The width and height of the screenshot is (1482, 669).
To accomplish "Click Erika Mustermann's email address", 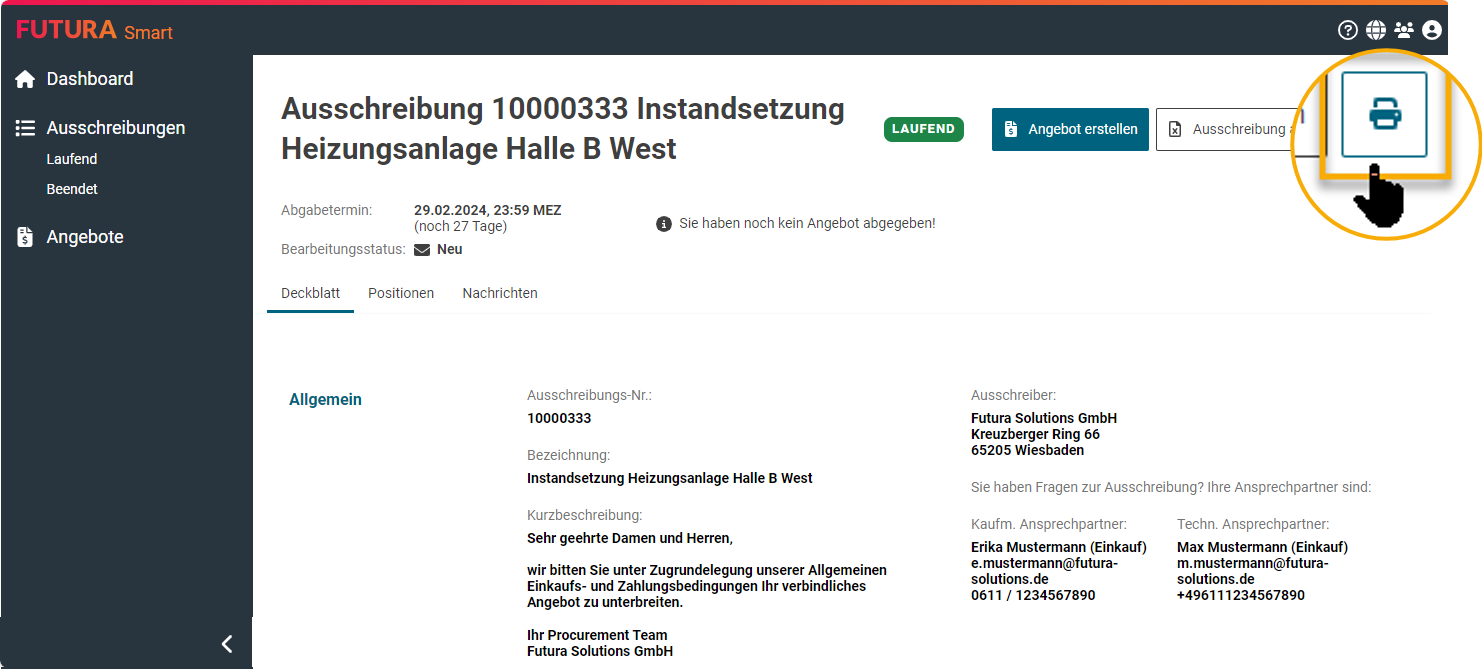I will 1044,571.
